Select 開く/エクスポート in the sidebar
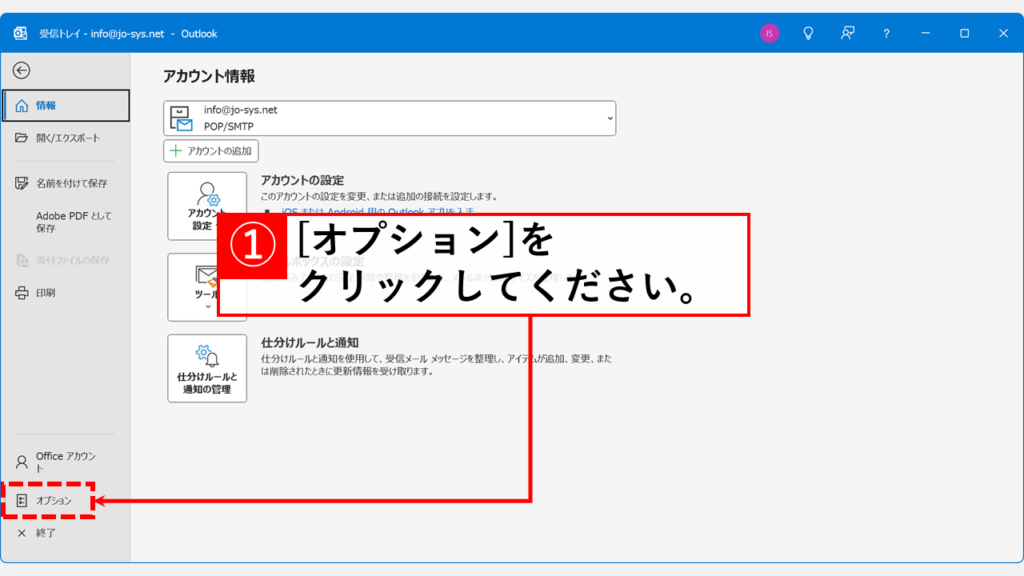The height and width of the screenshot is (576, 1024). pyautogui.click(x=66, y=138)
